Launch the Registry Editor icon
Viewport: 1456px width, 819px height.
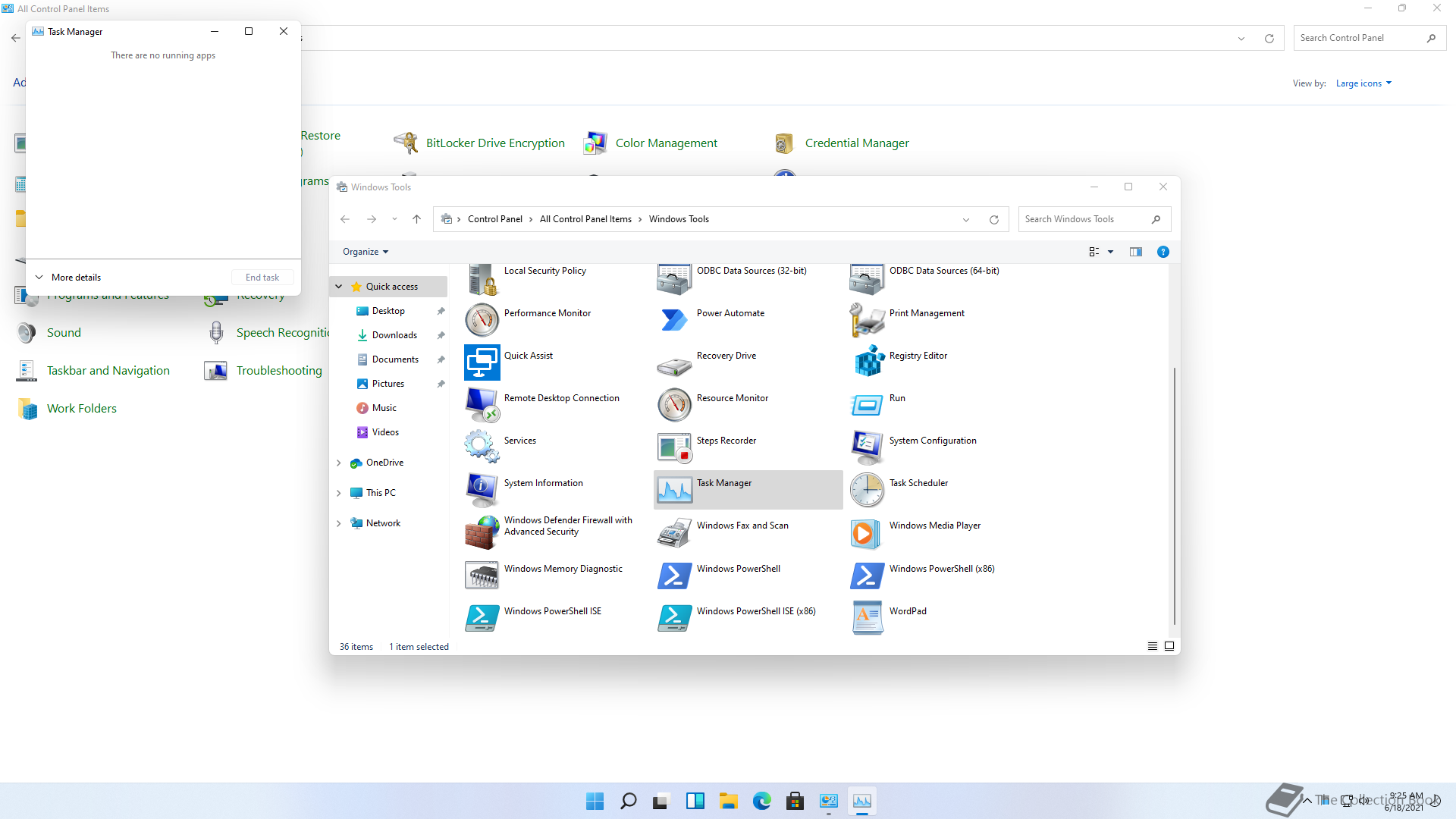click(868, 362)
